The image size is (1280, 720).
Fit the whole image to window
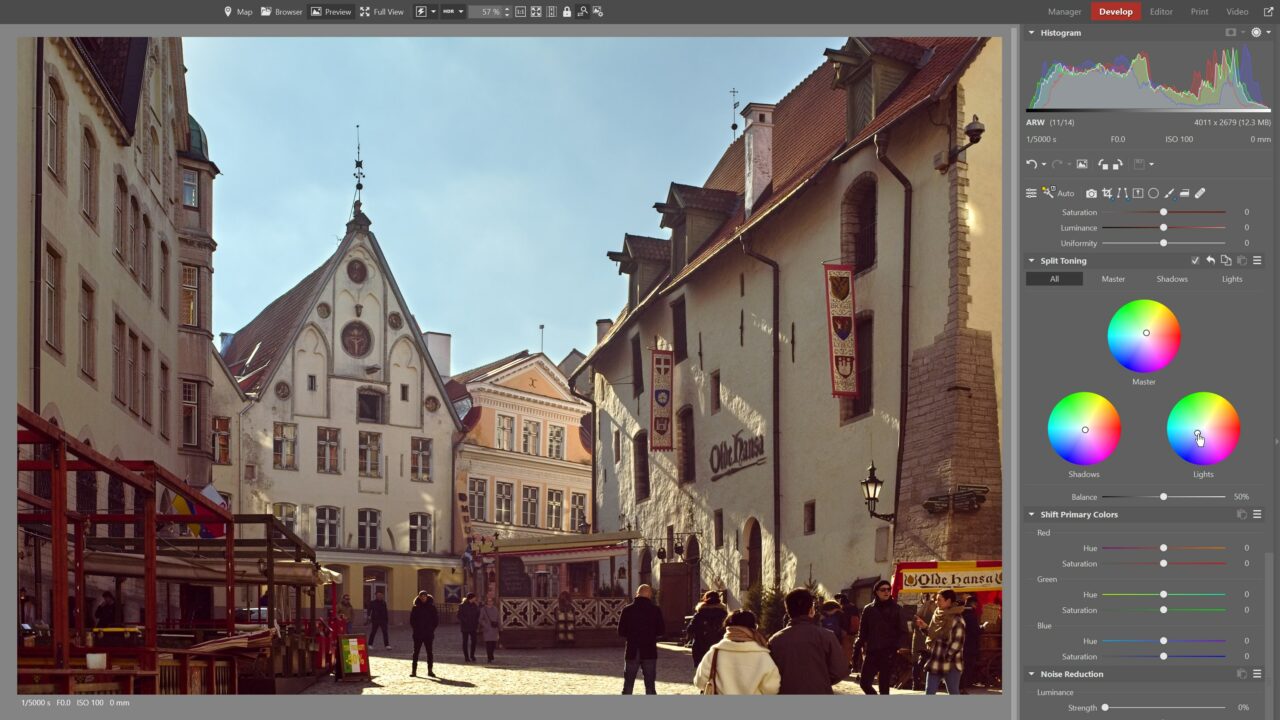point(536,12)
